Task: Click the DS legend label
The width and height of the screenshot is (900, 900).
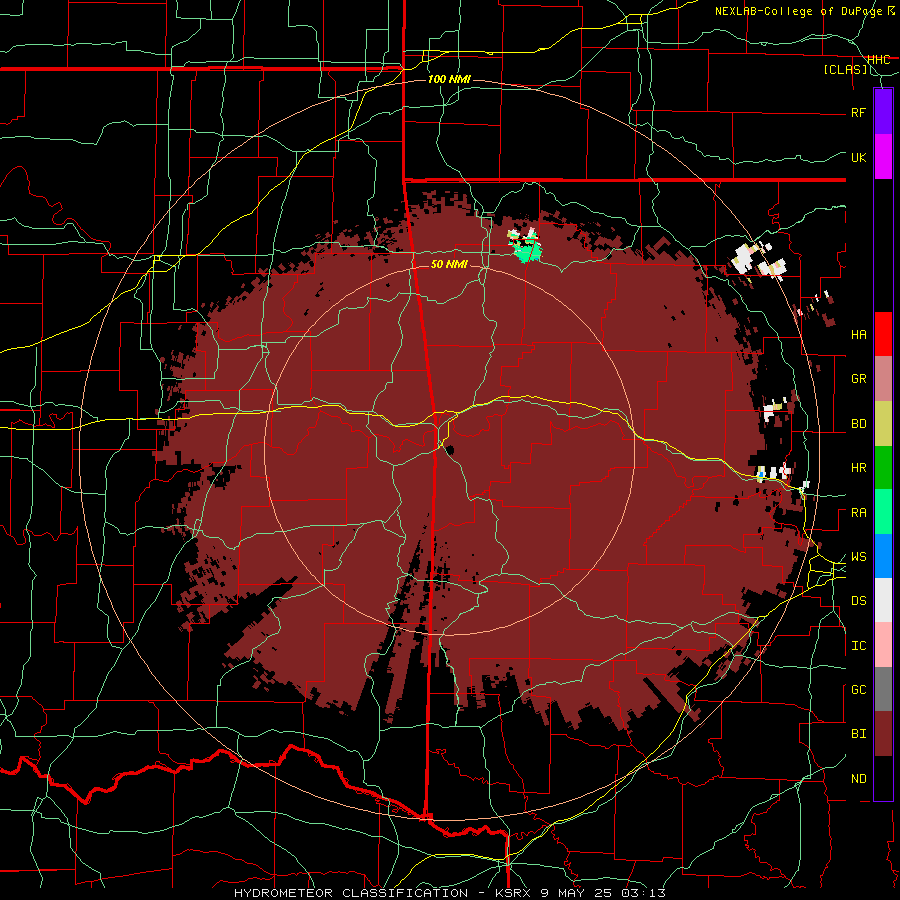Action: tap(859, 601)
